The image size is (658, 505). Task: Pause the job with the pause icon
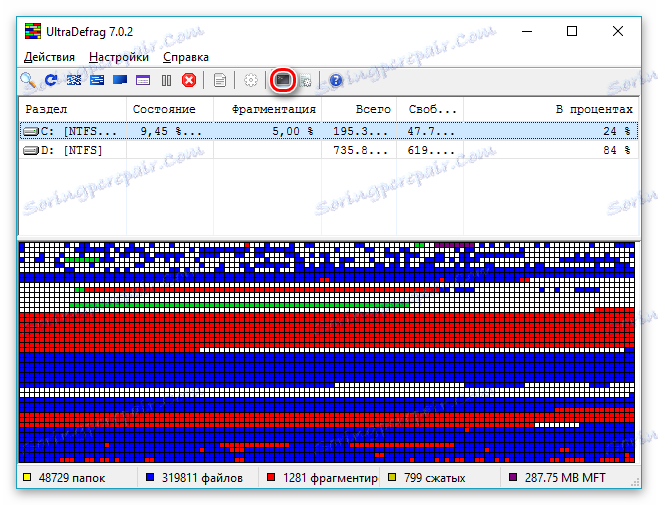tap(166, 80)
